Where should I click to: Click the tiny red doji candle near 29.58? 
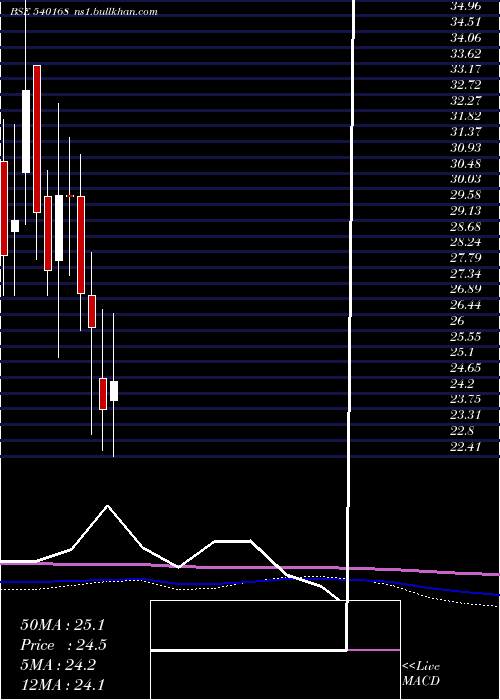pos(70,196)
